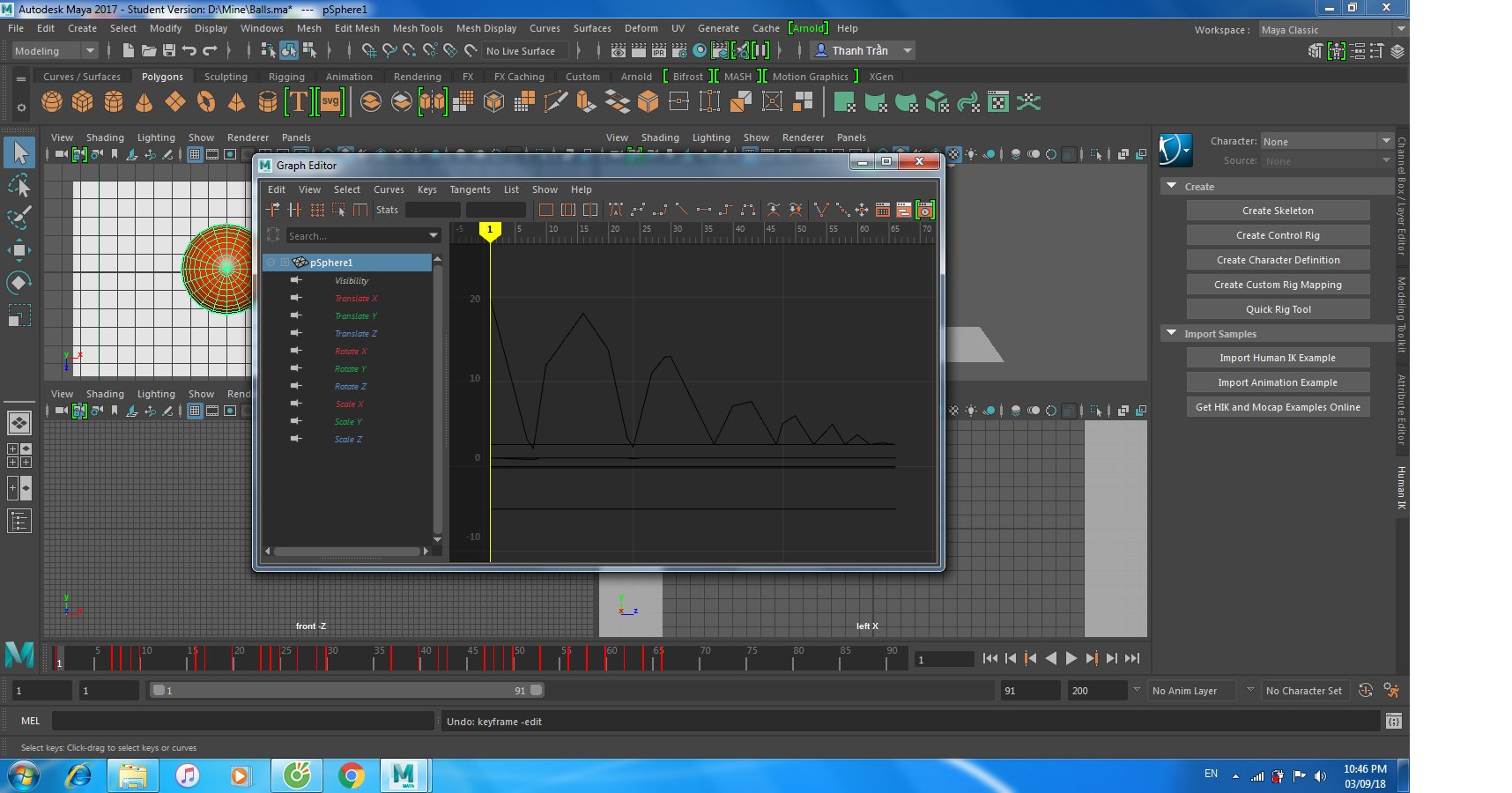Switch to the Sculpting shelf tab
1512x793 pixels.
(226, 77)
